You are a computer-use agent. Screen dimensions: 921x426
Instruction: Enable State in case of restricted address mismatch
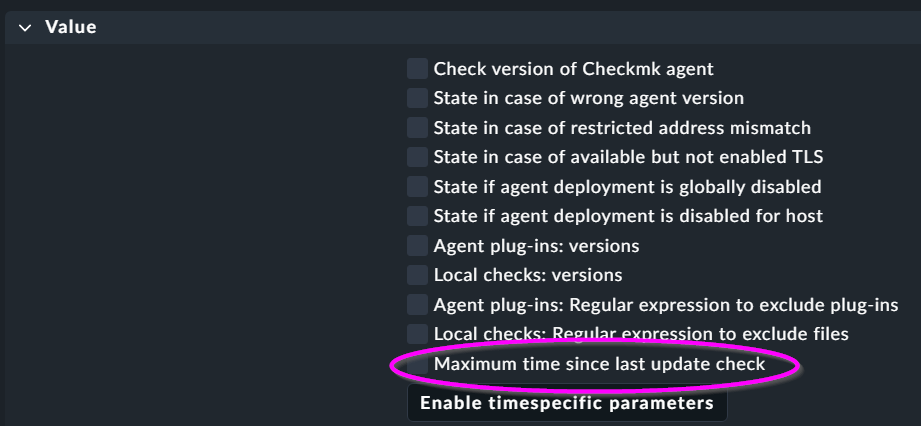click(417, 128)
